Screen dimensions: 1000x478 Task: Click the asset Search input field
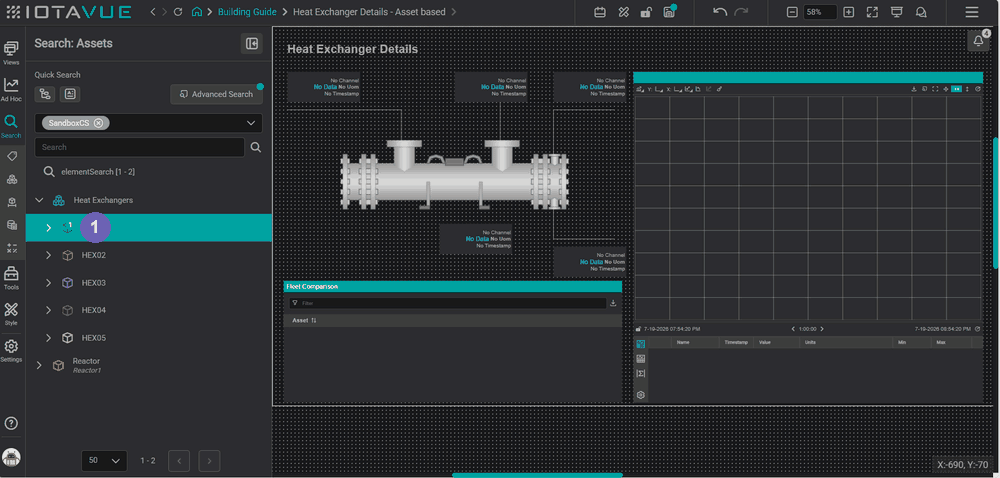point(139,147)
